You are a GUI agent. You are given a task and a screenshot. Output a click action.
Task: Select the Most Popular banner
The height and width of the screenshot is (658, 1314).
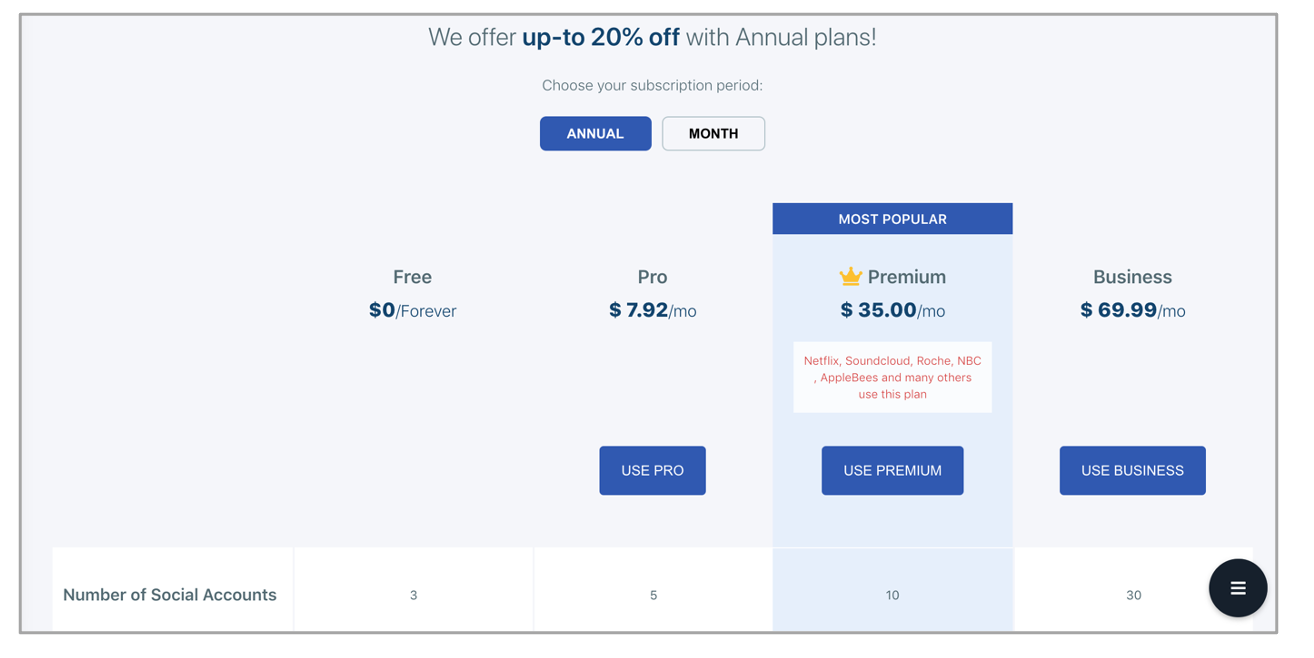click(x=892, y=219)
